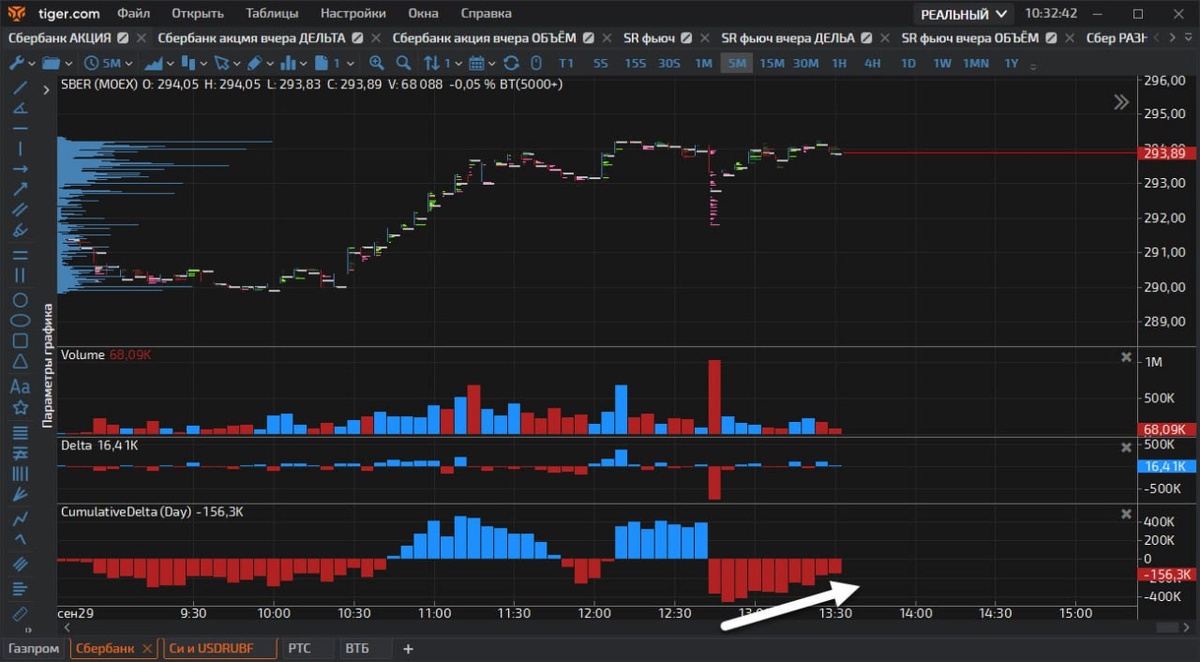The width and height of the screenshot is (1200, 662).
Task: Open the page template dropdown labeled 1
Action: (335, 63)
